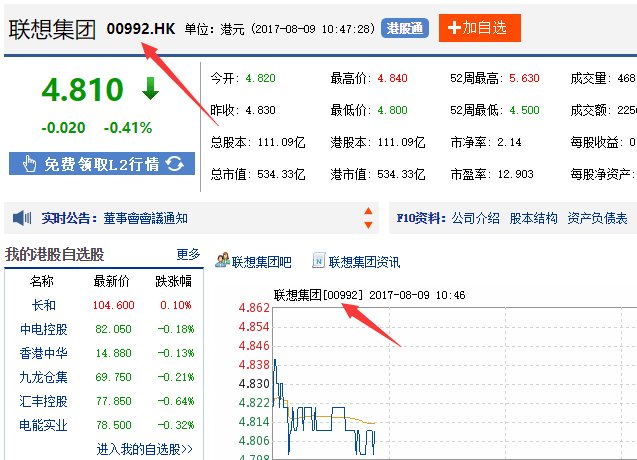637x460 pixels.
Task: Open 公司介绍 F10 link
Action: tap(476, 219)
